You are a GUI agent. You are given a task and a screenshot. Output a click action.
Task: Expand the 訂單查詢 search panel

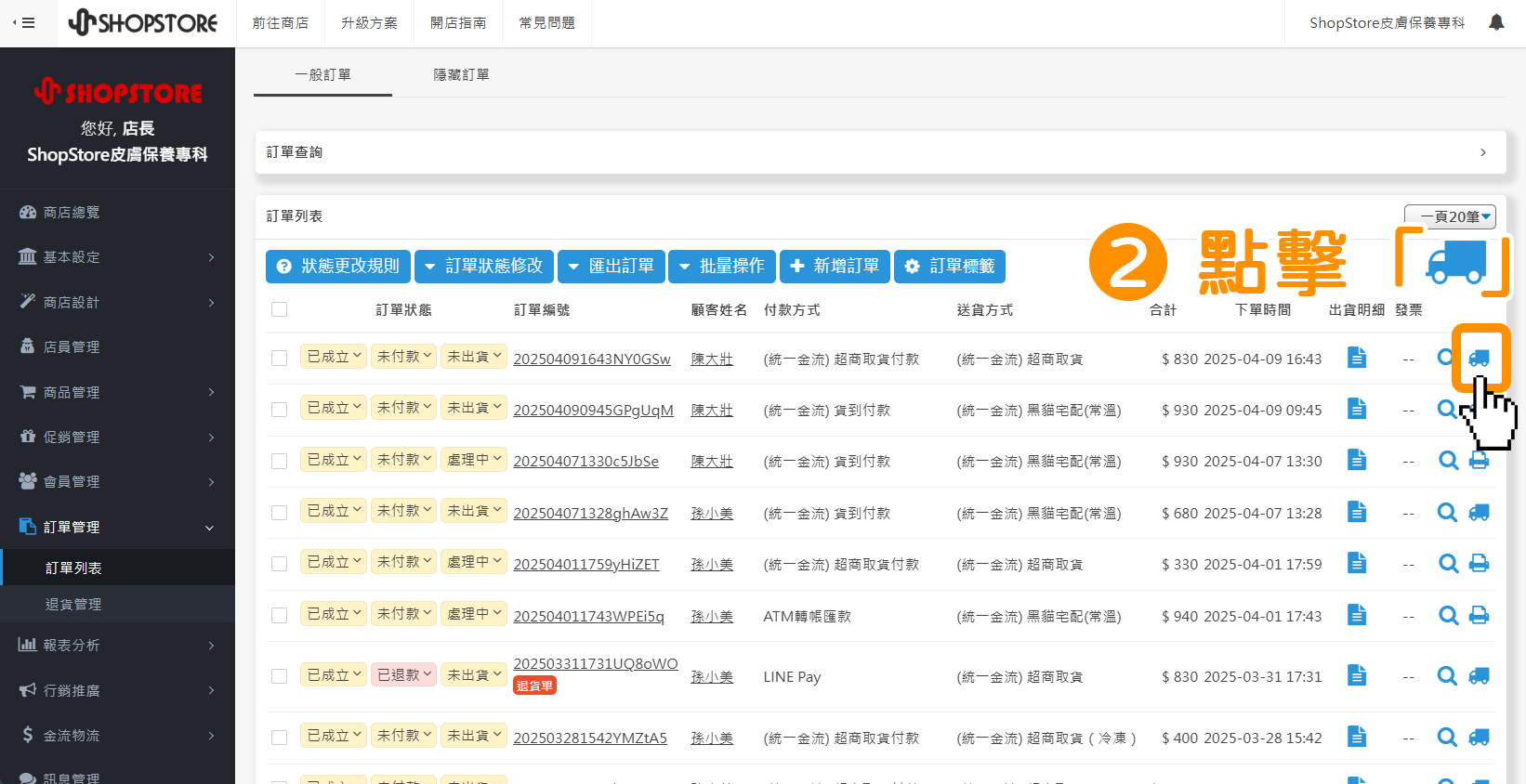(880, 152)
